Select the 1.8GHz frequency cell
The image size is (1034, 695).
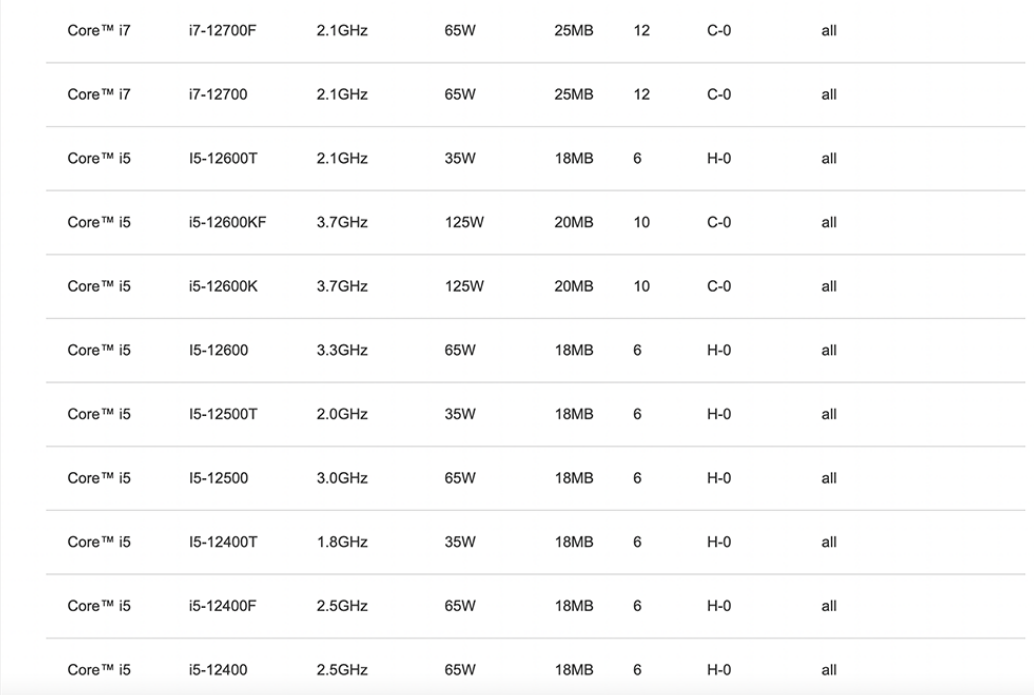point(342,543)
